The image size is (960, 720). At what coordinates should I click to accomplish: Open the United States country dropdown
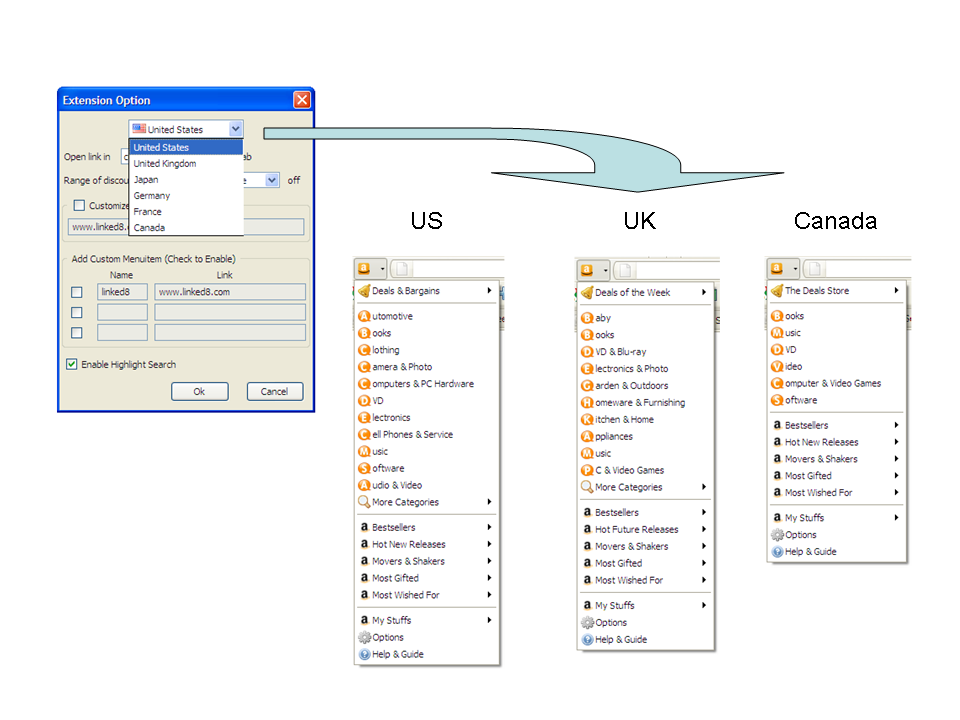(235, 129)
